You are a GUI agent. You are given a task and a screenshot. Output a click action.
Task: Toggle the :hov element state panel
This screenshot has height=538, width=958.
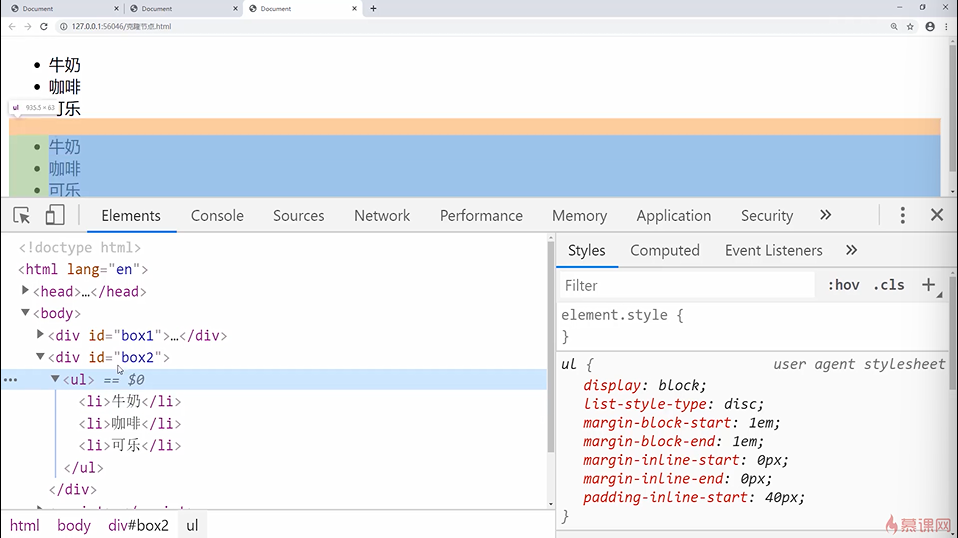pyautogui.click(x=843, y=285)
